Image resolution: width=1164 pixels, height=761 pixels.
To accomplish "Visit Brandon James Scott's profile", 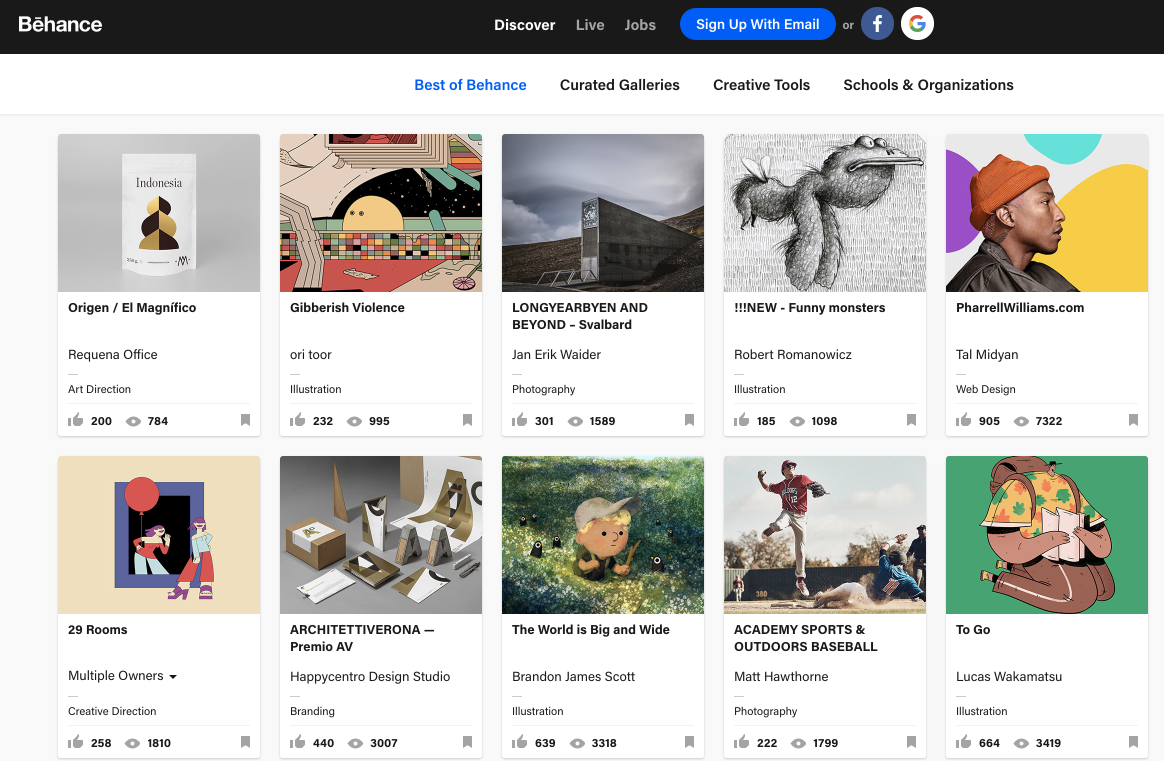I will tap(574, 676).
